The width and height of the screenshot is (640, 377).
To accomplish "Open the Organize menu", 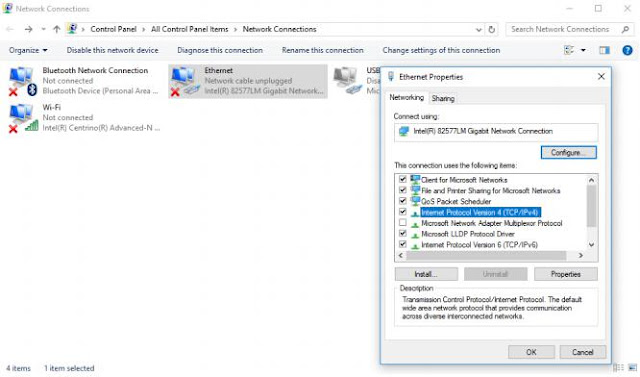I will point(28,50).
